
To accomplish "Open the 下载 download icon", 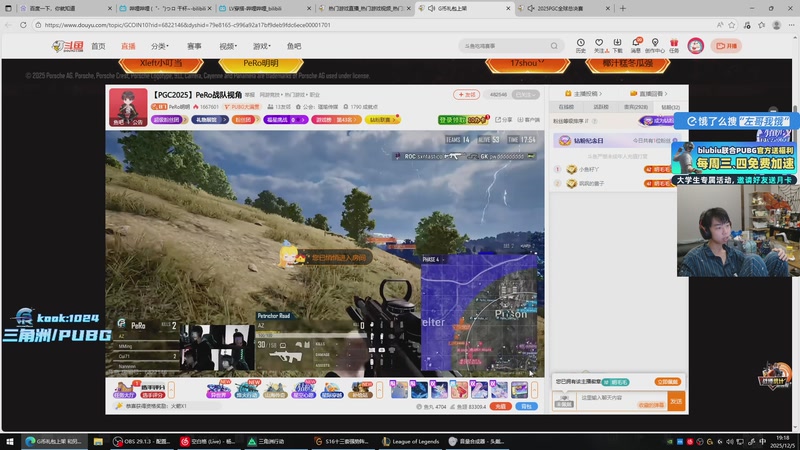I will (617, 45).
